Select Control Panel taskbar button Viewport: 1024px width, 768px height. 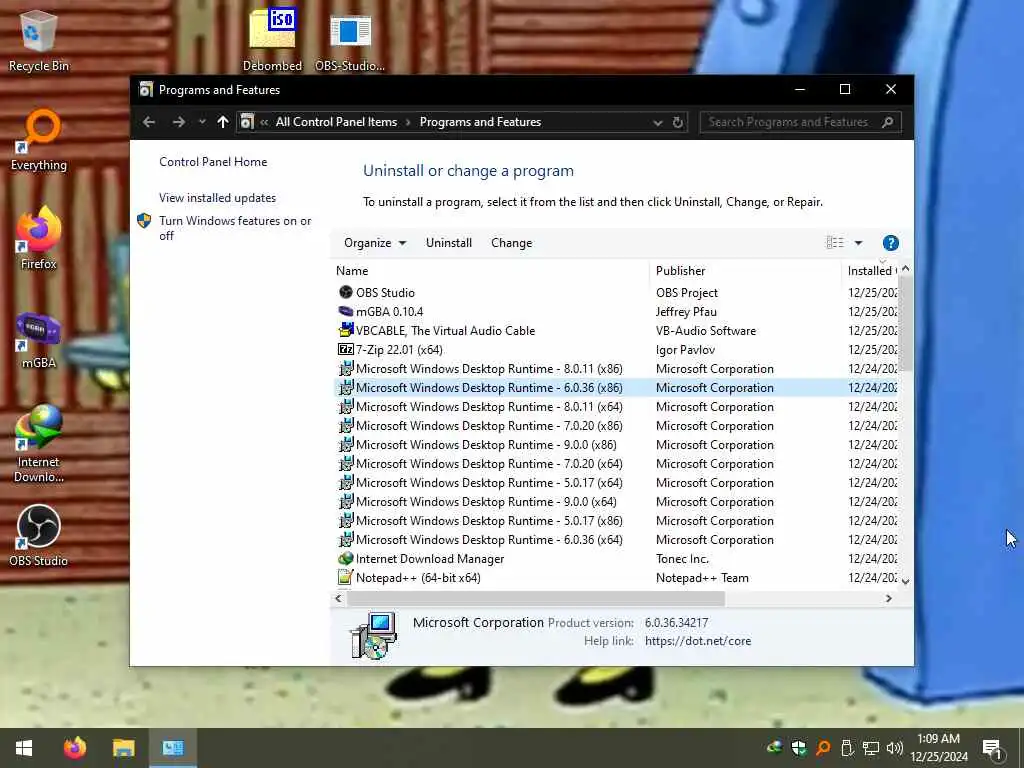pos(173,748)
